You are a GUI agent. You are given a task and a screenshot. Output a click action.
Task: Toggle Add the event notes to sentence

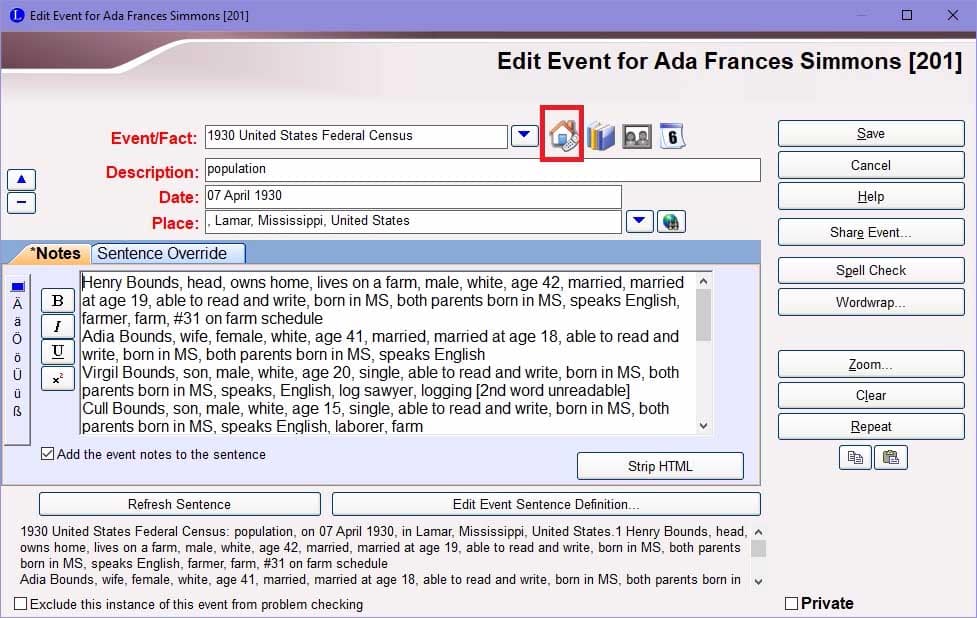click(47, 454)
